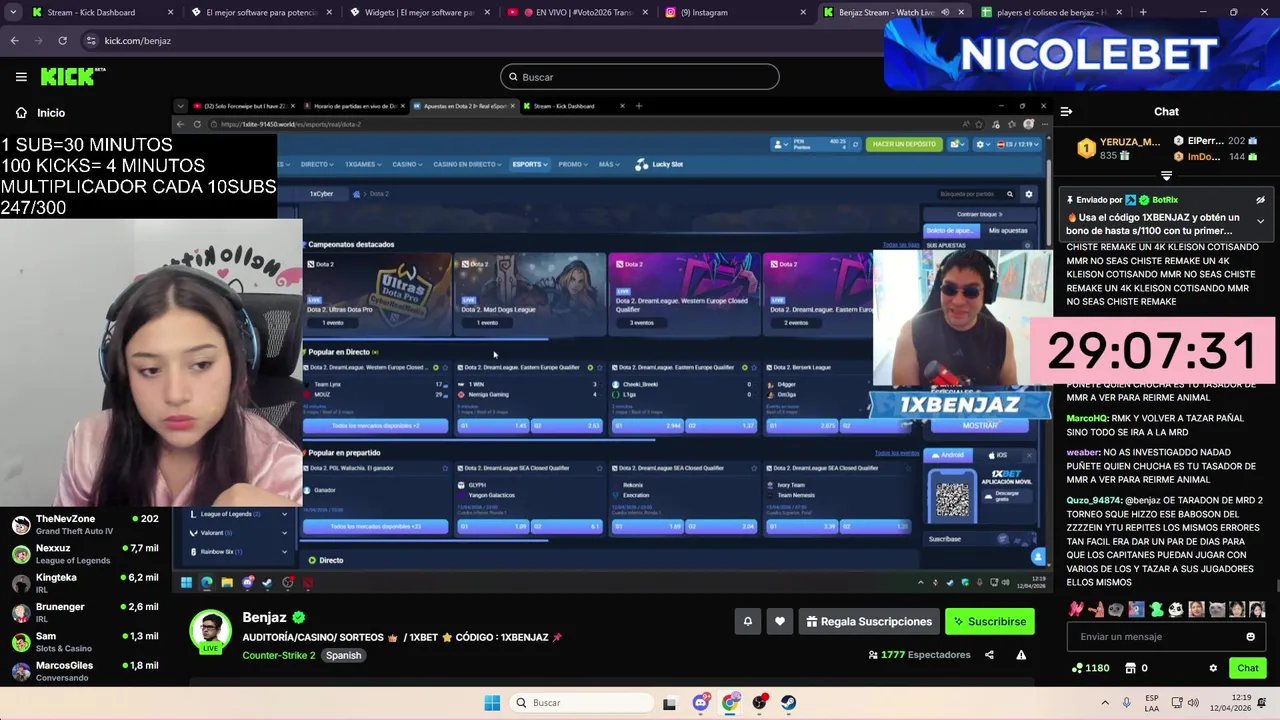1280x720 pixels.
Task: Open Discord from taskbar
Action: [x=700, y=703]
